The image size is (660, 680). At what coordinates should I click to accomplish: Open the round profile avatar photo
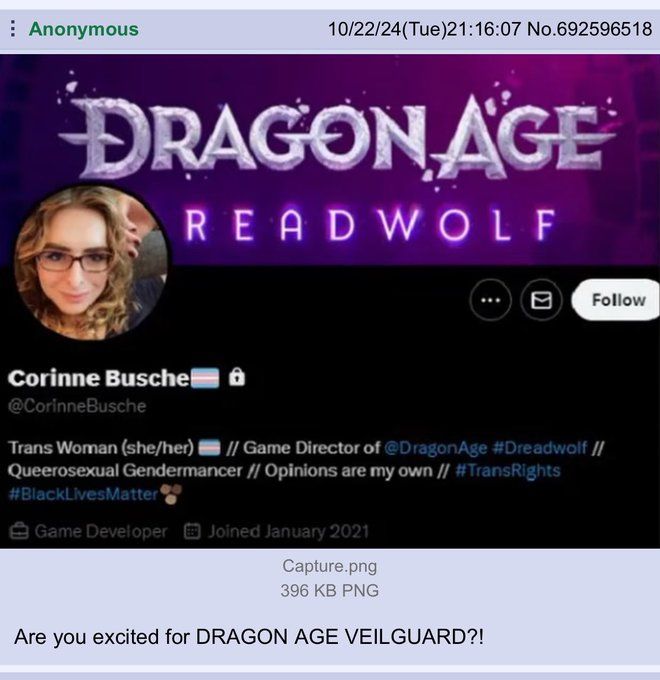click(91, 262)
